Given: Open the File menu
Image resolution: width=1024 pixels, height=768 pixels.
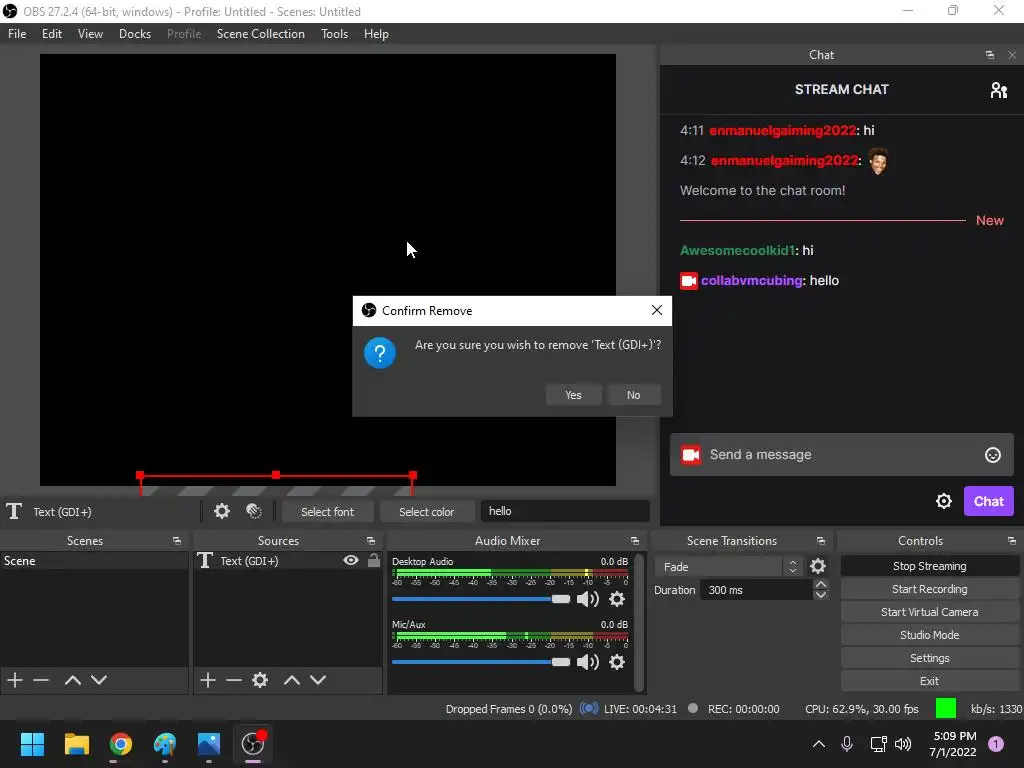Looking at the screenshot, I should tap(17, 34).
